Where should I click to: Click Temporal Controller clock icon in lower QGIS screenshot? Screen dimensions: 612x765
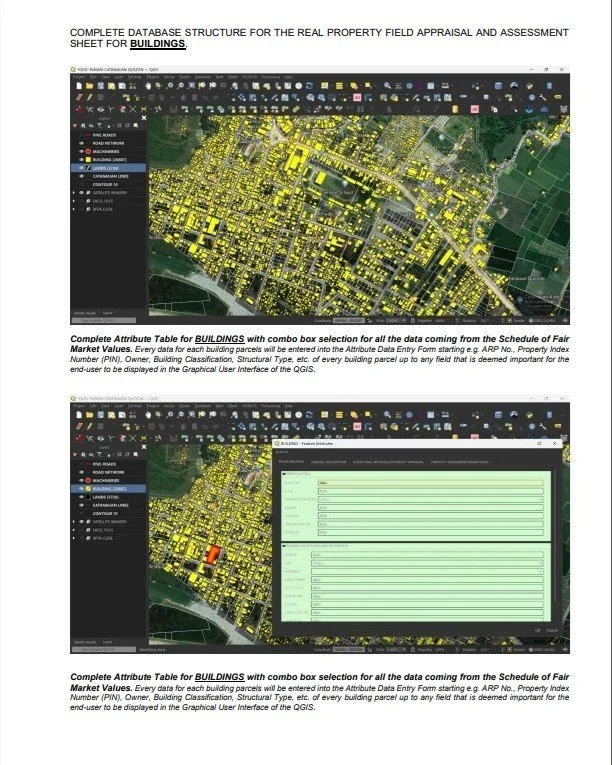point(298,415)
